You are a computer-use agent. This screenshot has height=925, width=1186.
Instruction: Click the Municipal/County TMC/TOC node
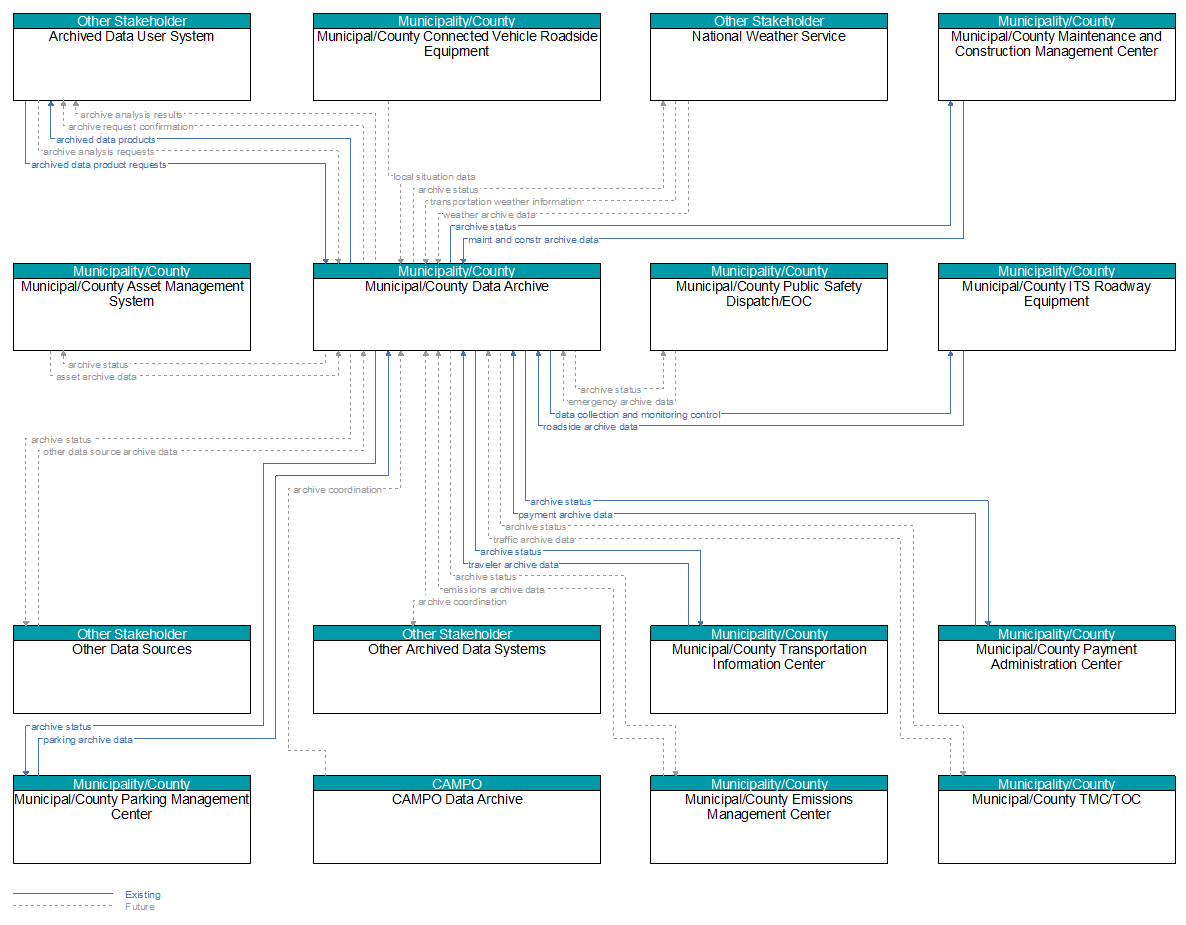pyautogui.click(x=1057, y=820)
